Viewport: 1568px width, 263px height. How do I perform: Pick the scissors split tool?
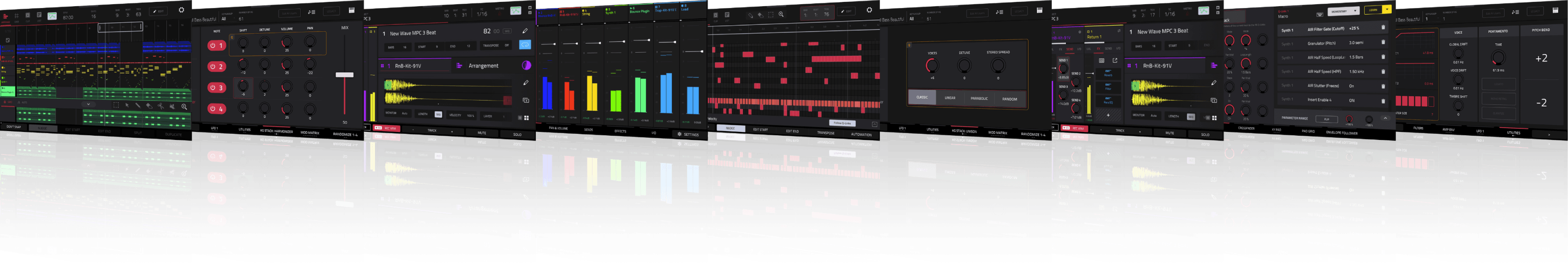tap(161, 106)
